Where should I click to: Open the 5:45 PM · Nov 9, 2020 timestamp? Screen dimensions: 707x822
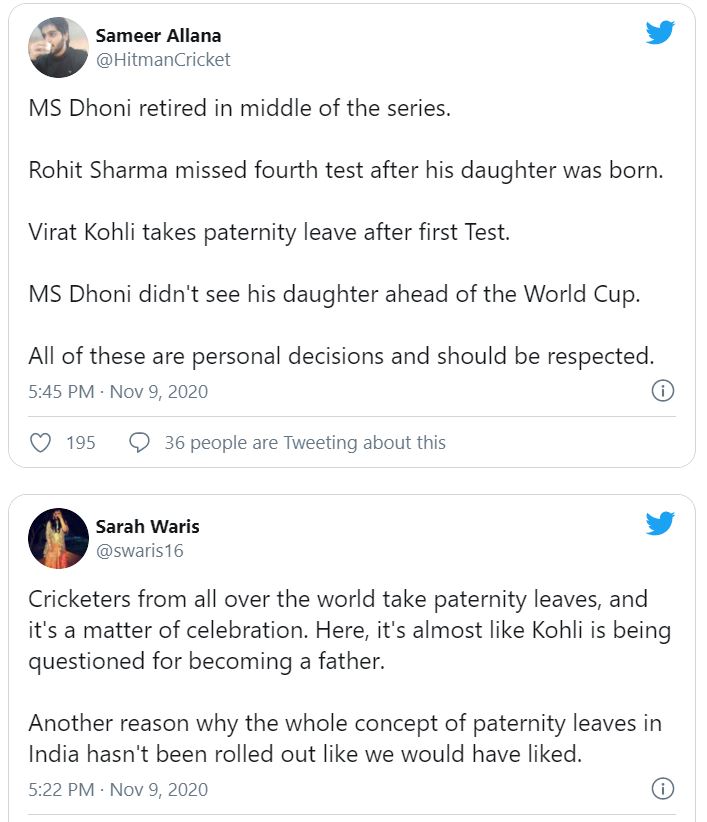tap(118, 391)
